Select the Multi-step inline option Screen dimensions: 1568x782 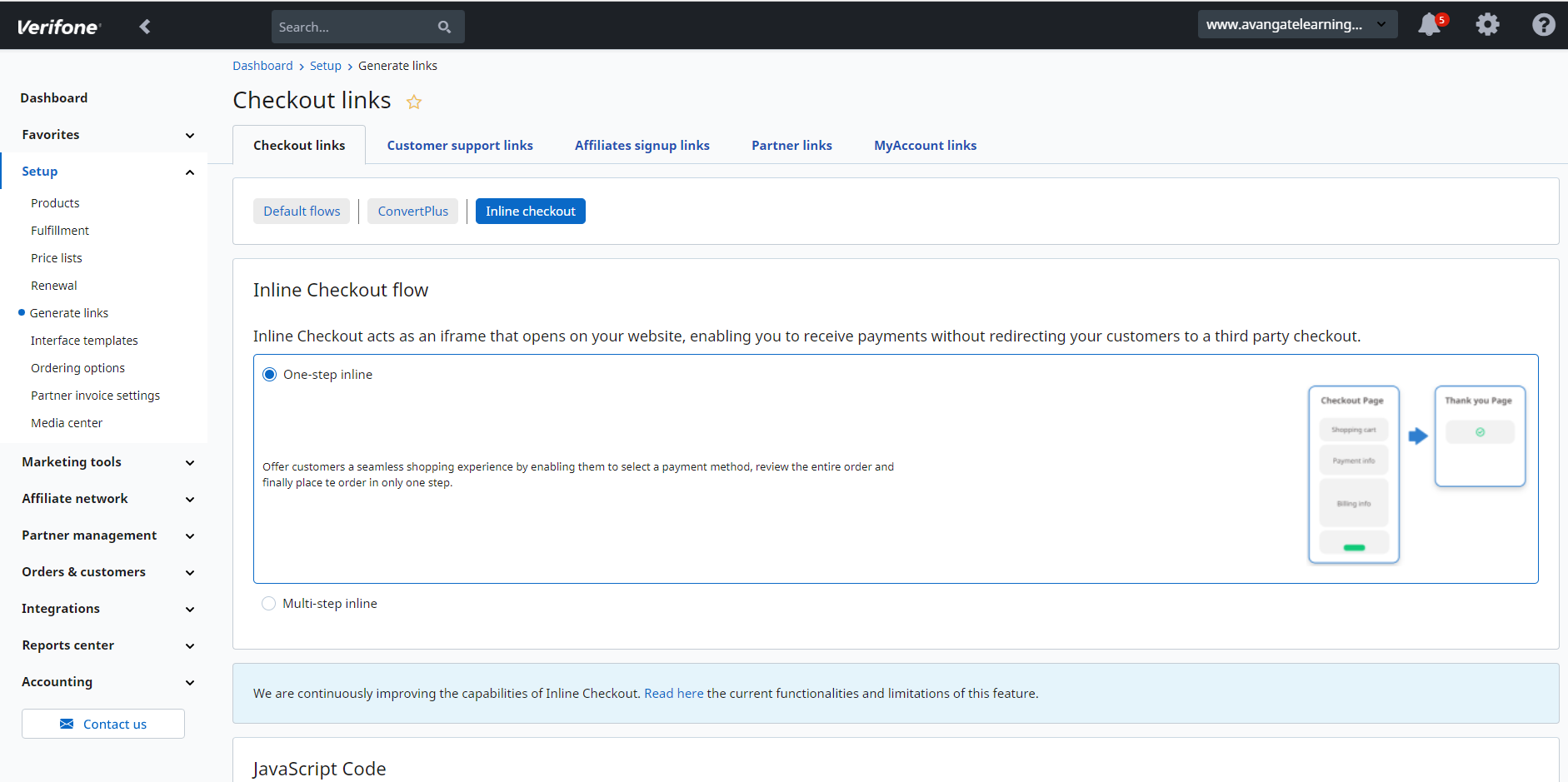click(x=268, y=603)
